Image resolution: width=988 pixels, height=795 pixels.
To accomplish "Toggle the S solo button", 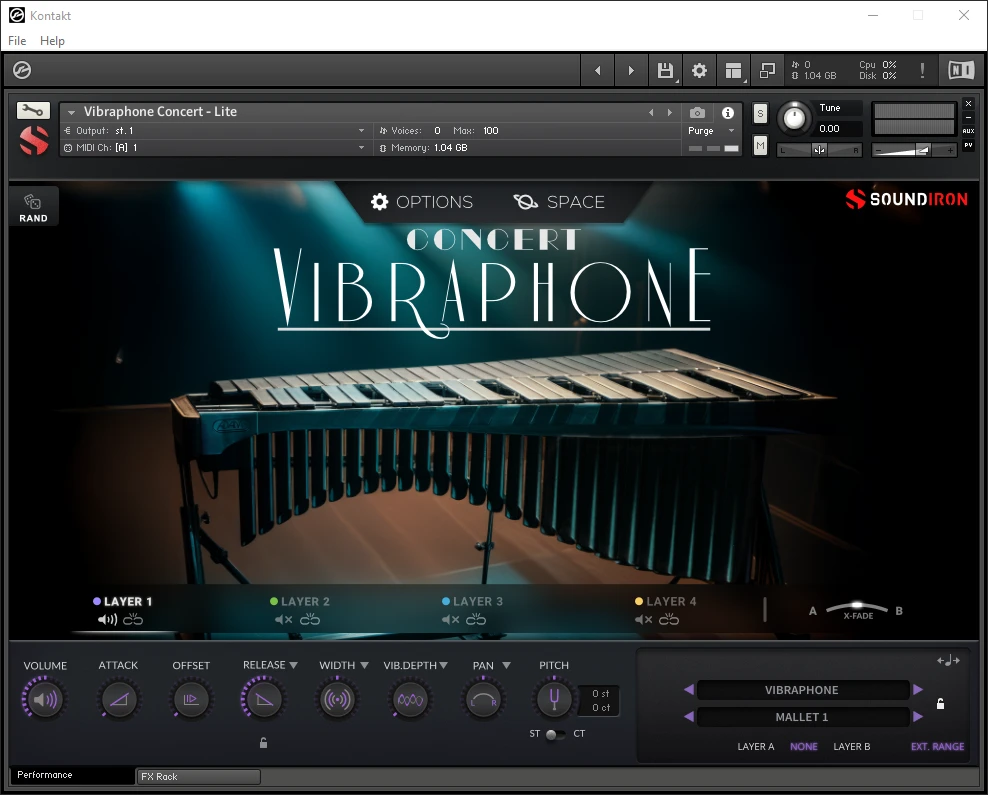I will [x=760, y=114].
